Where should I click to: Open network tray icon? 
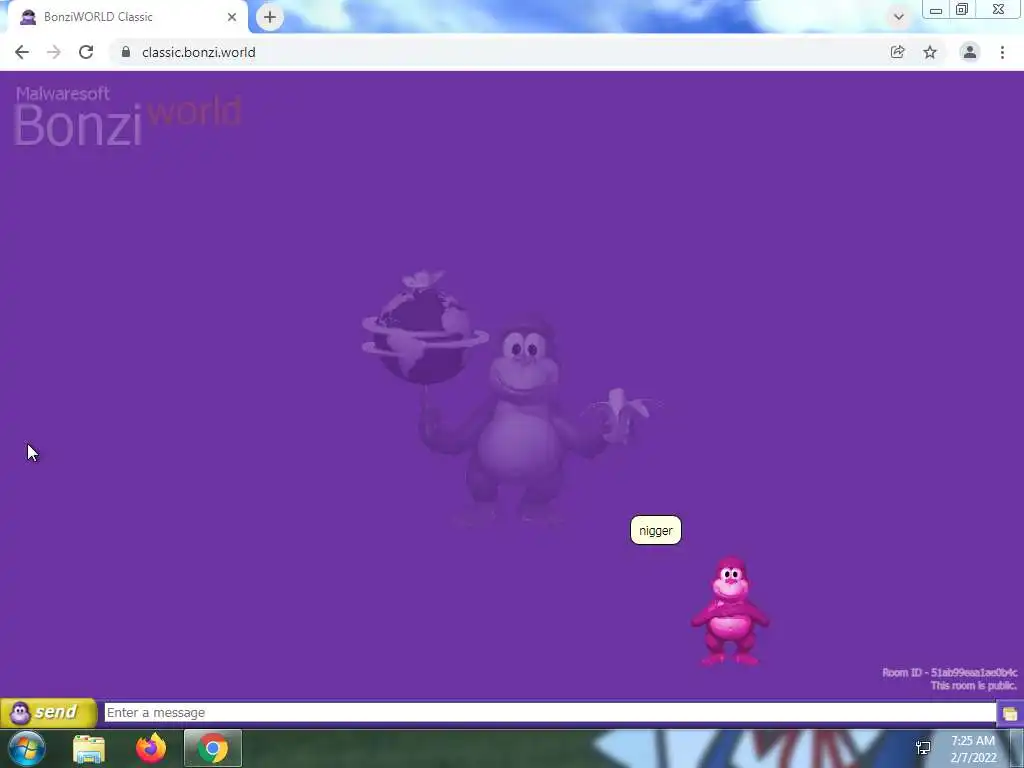[923, 748]
